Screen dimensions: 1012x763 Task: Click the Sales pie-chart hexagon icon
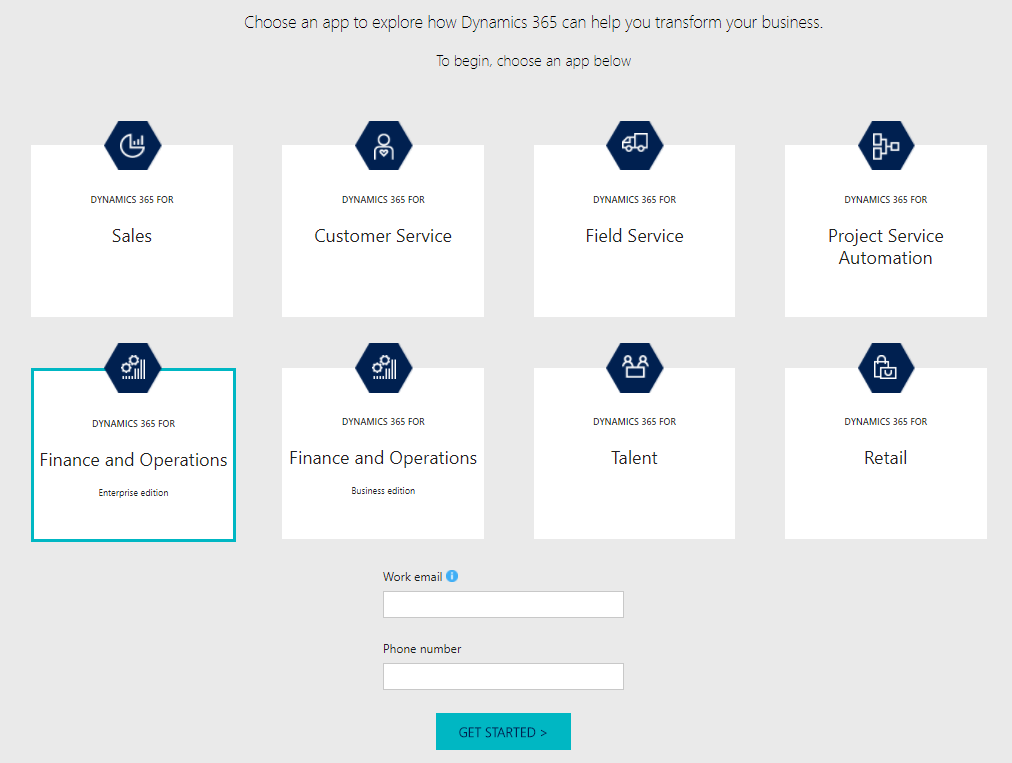tap(132, 145)
